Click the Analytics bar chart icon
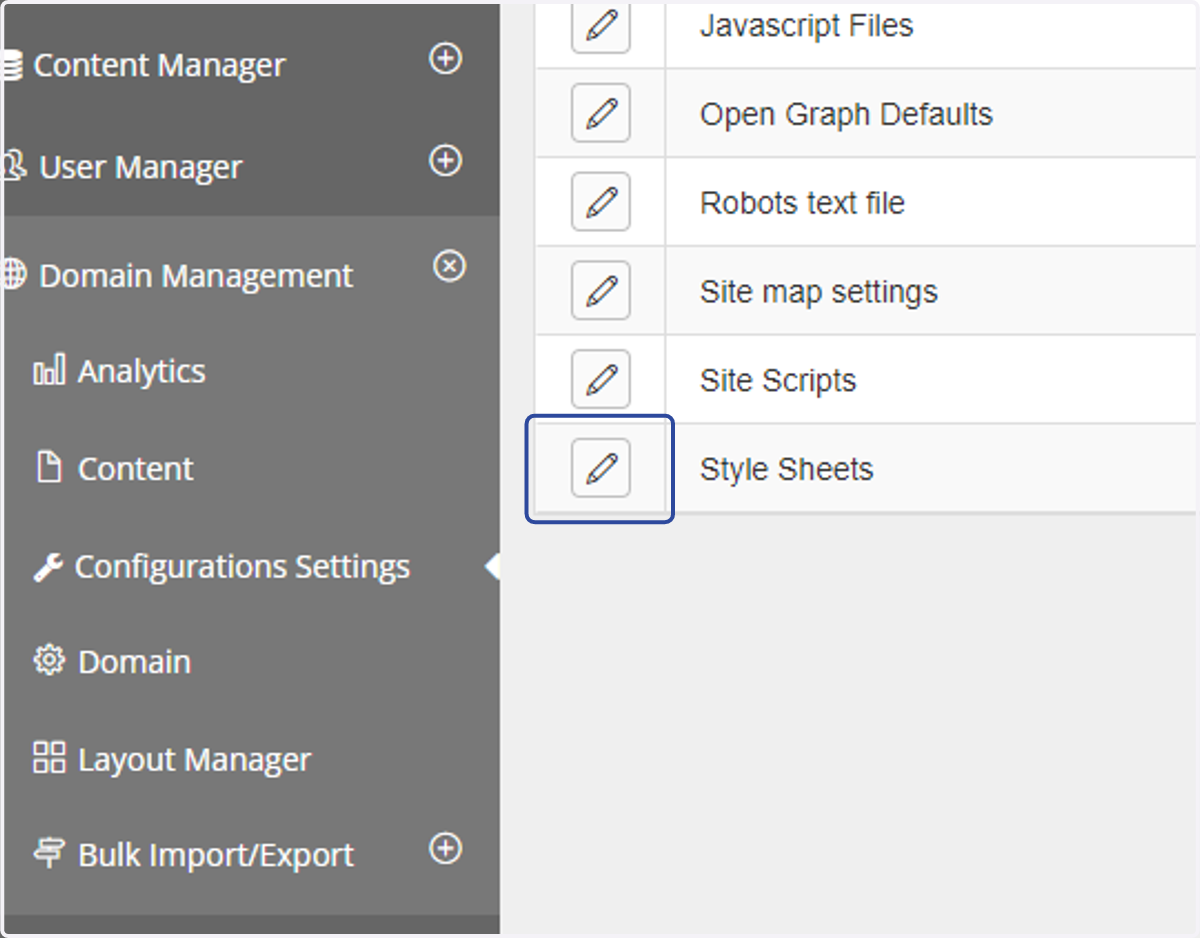Viewport: 1200px width, 938px height. coord(49,370)
